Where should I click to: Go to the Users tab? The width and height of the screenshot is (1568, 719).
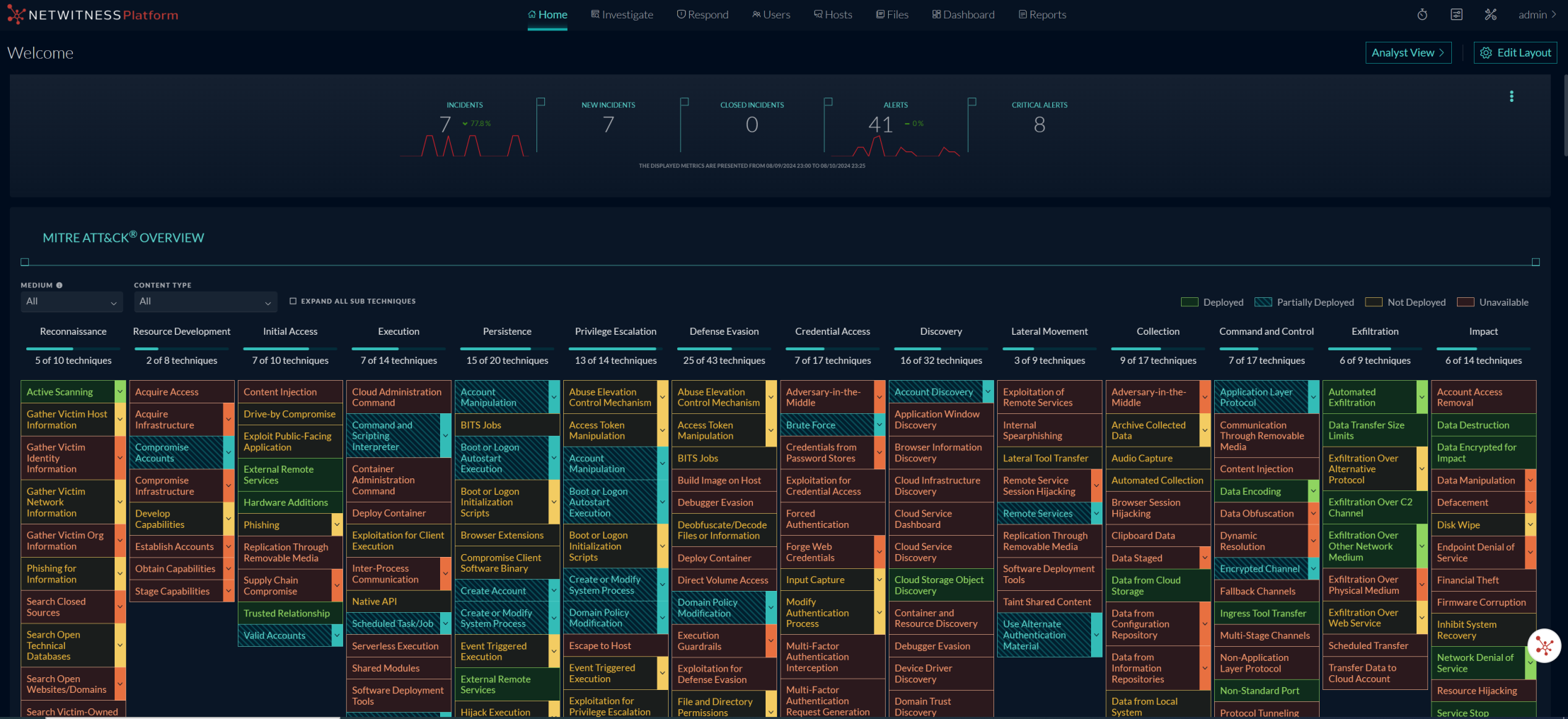point(771,15)
